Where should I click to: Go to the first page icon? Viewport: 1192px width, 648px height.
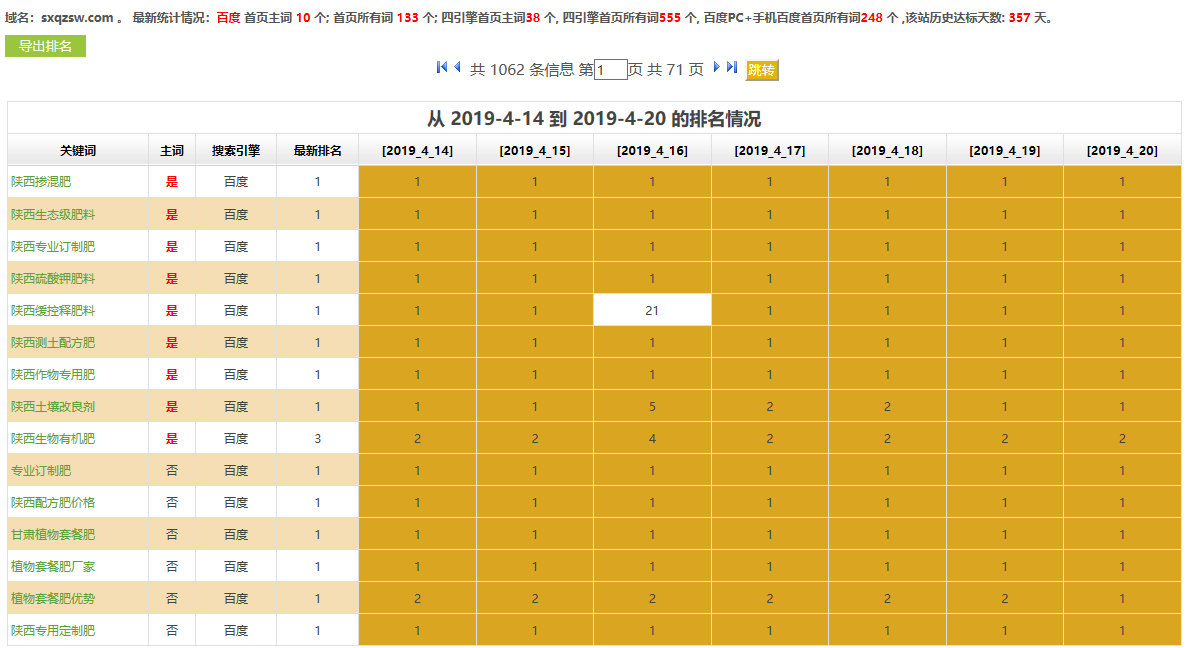442,67
